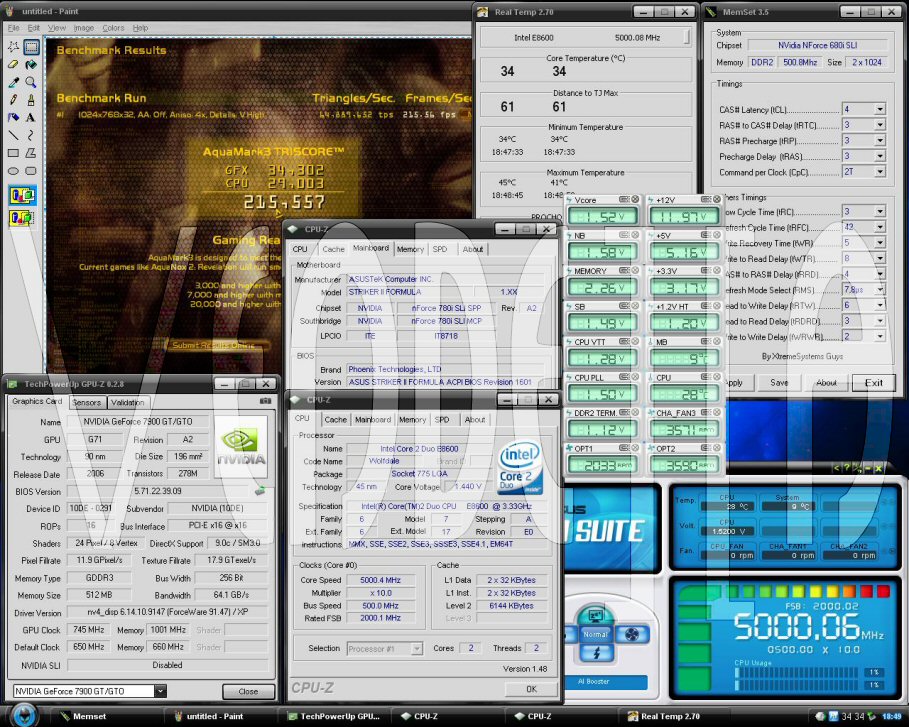This screenshot has width=909, height=727.
Task: Click the Intel E8600 label in Real Temp
Action: click(534, 38)
